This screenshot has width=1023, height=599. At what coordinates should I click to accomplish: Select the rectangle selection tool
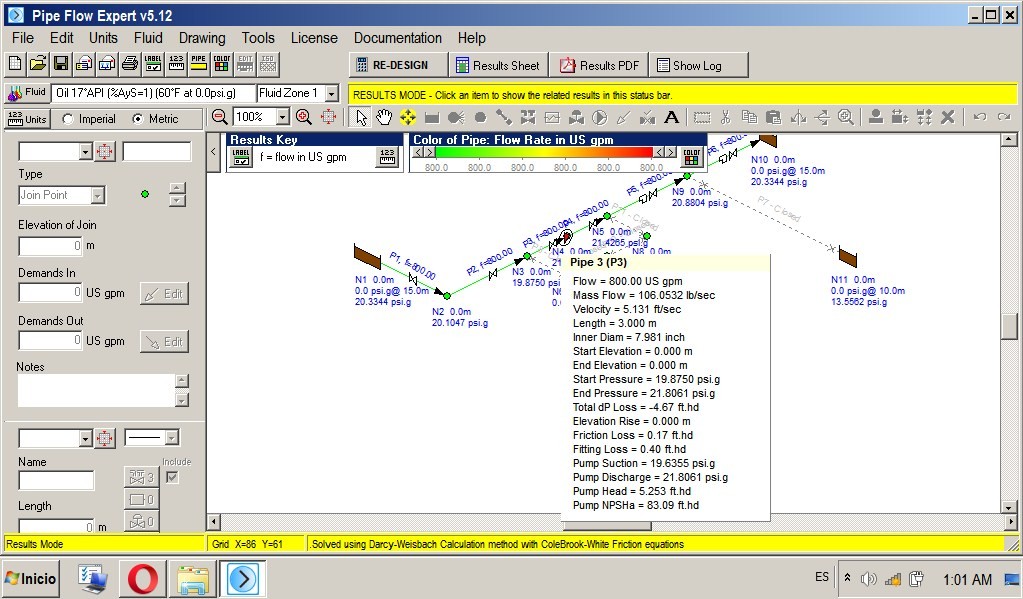pyautogui.click(x=702, y=117)
